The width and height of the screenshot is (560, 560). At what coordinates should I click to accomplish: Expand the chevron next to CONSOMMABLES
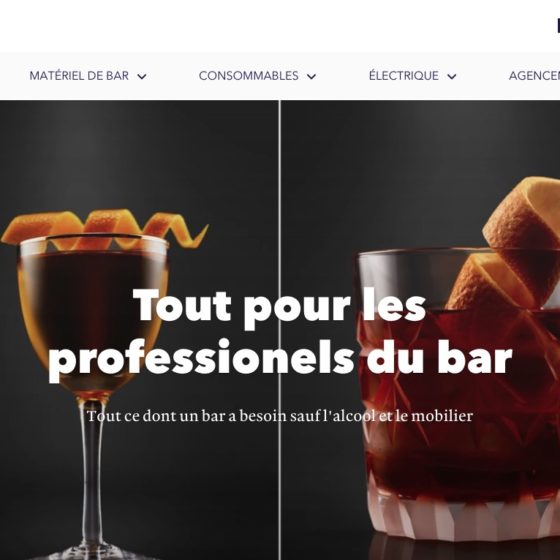pos(311,76)
